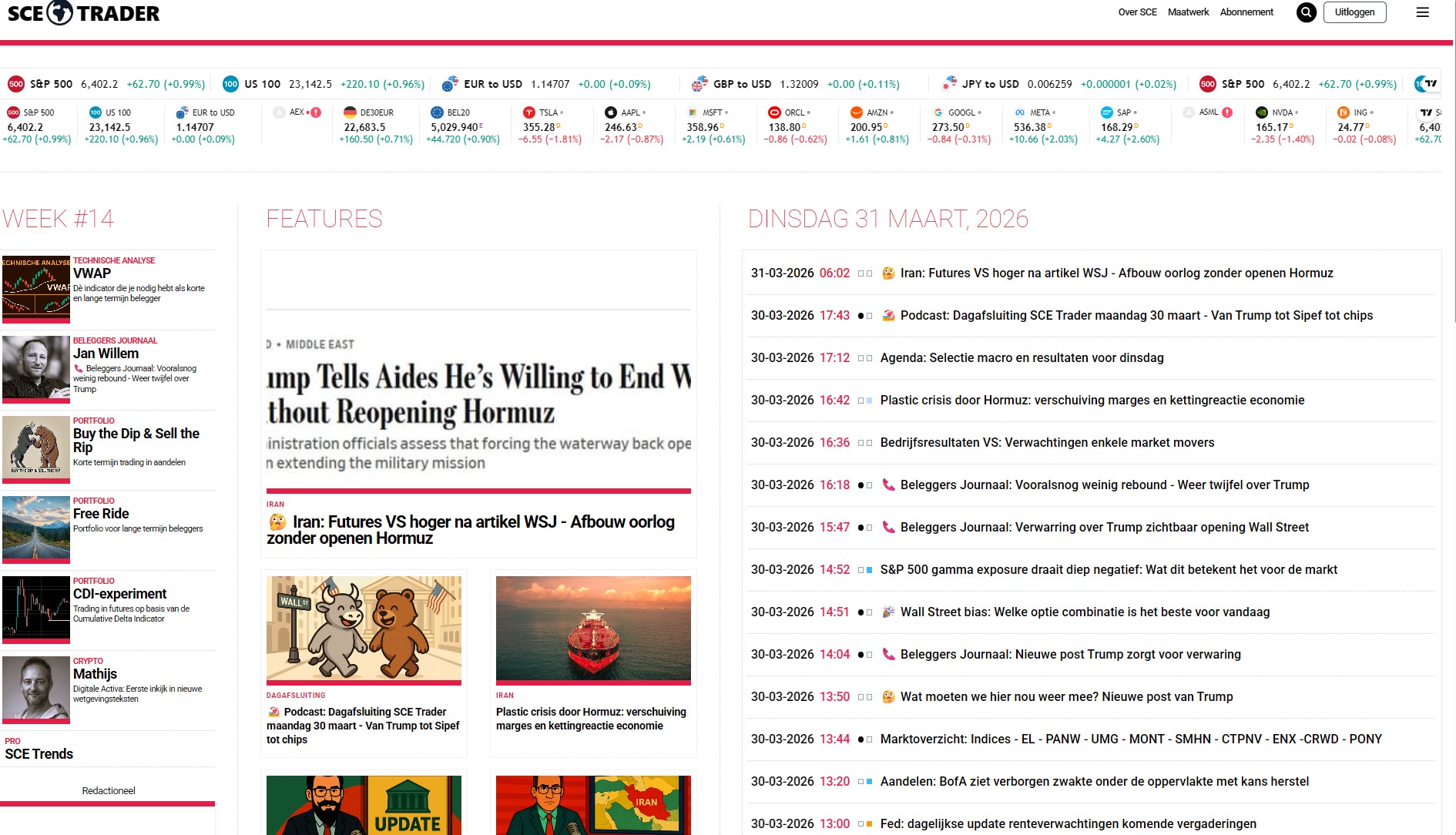Open the Free Ride portfolio title
The width and height of the screenshot is (1456, 835).
pyautogui.click(x=101, y=514)
